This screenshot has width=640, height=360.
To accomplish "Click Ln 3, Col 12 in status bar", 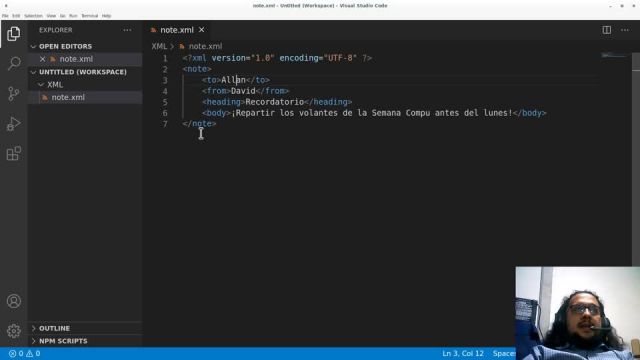I will (x=463, y=353).
